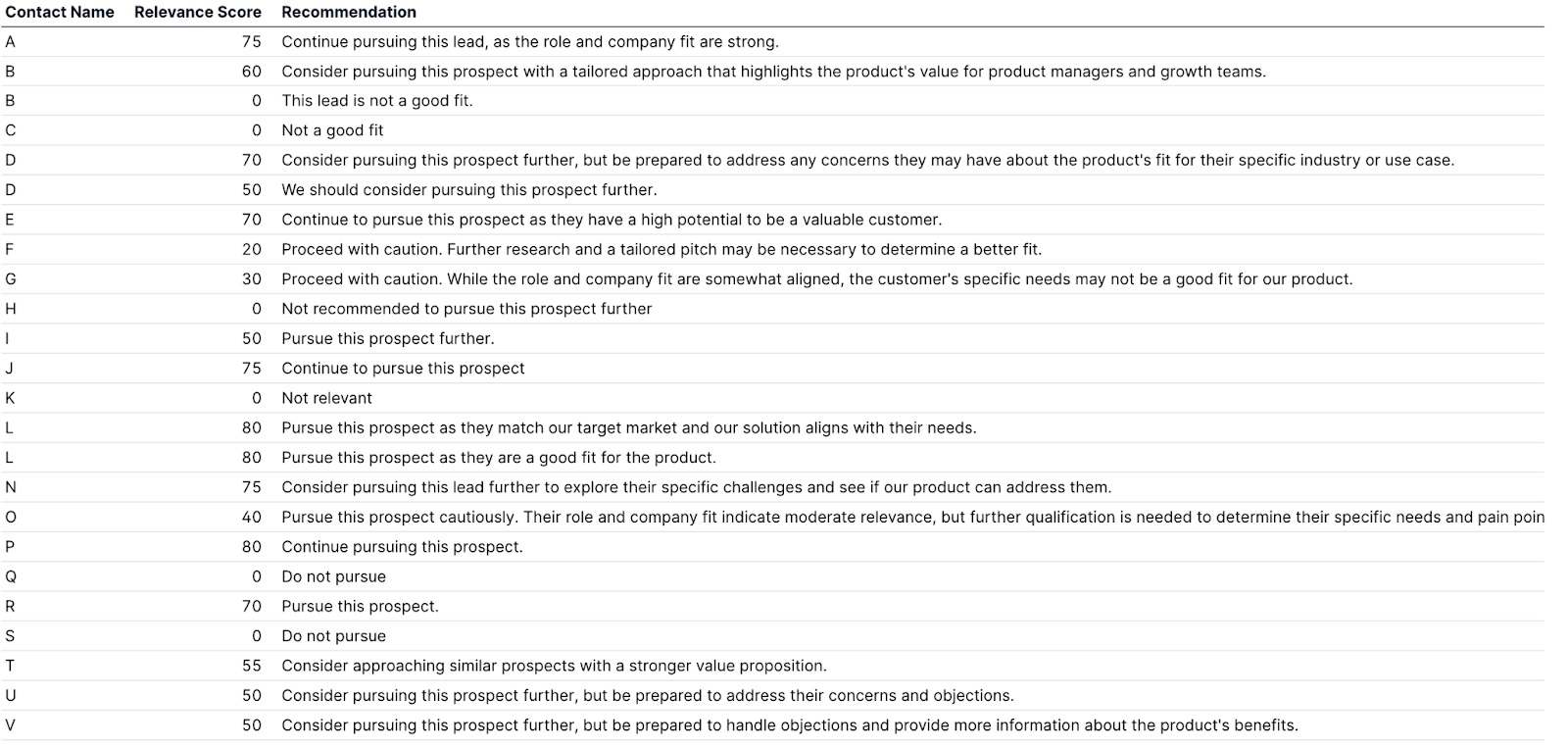1568x747 pixels.
Task: Click contact name cell "K"
Action: [11, 398]
